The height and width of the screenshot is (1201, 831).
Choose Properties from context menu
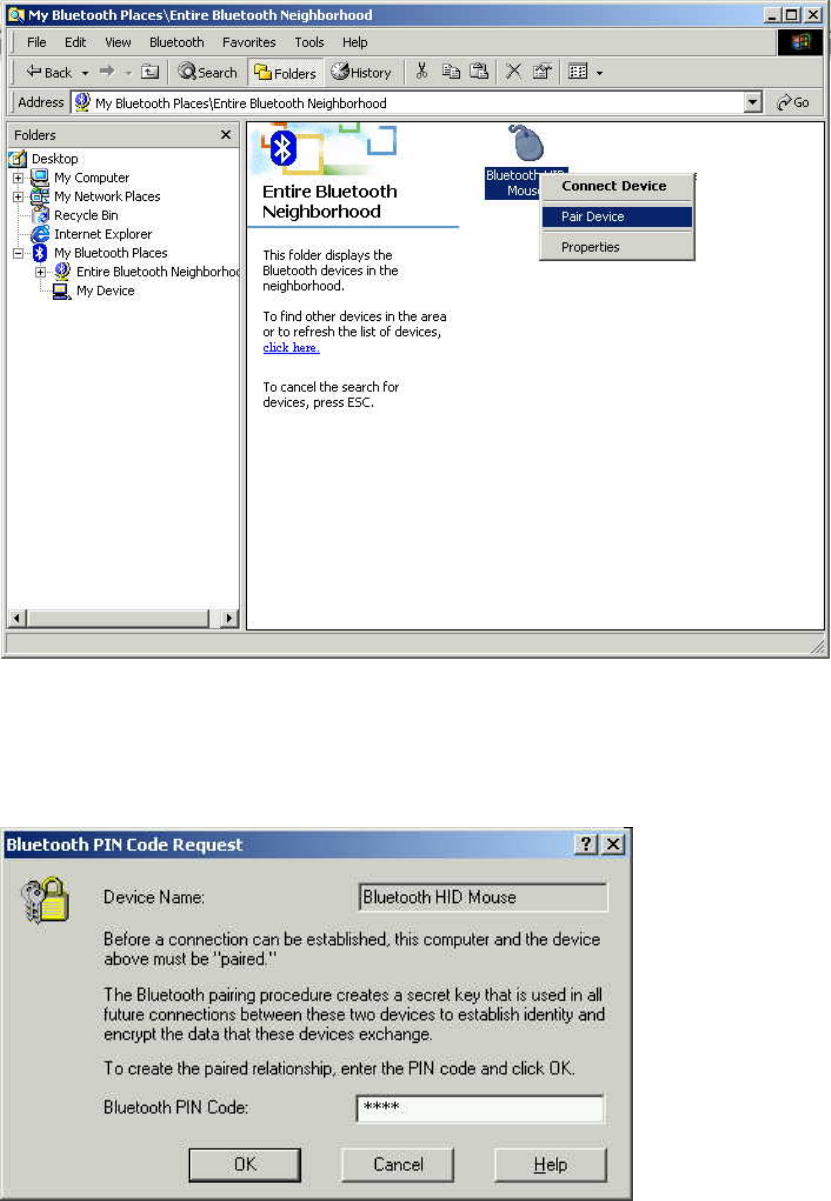tap(616, 247)
